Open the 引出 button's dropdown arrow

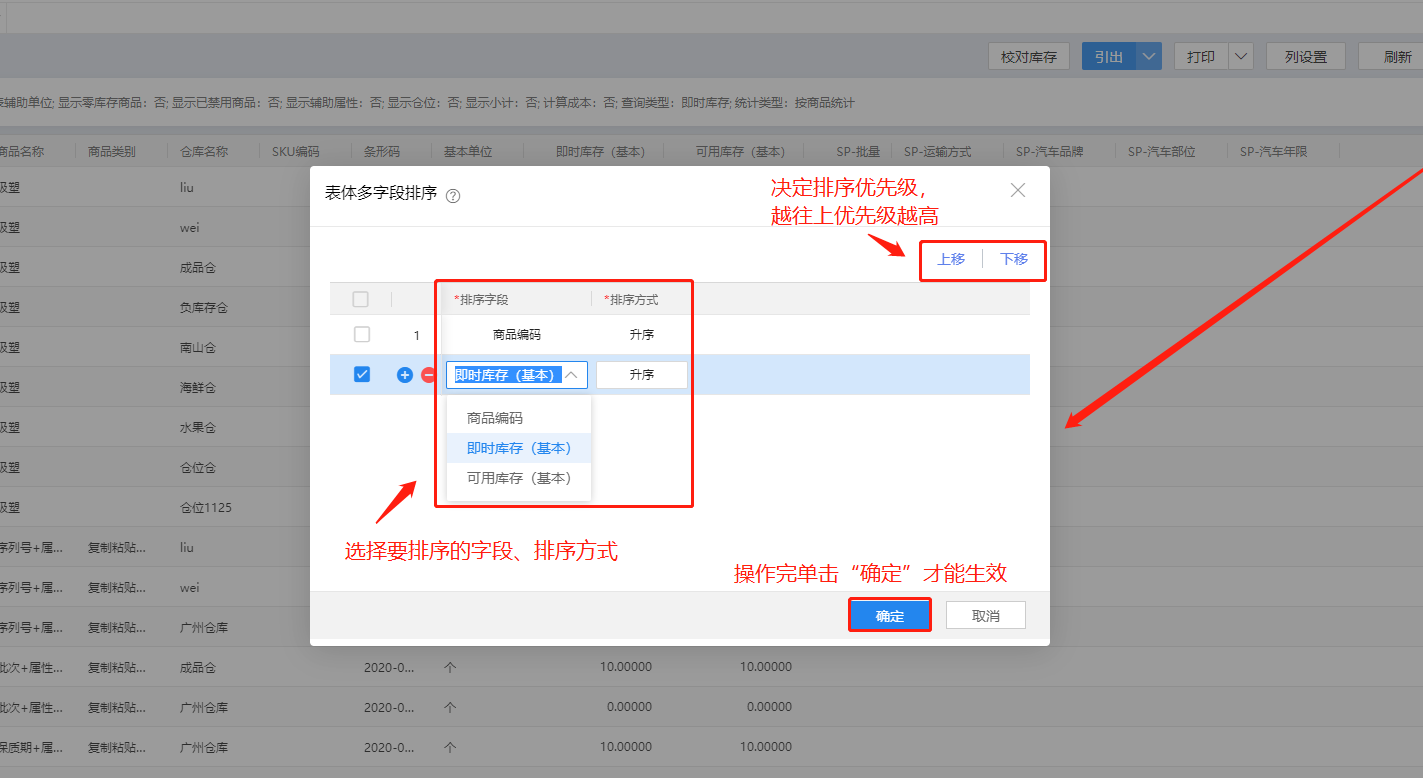(1149, 57)
